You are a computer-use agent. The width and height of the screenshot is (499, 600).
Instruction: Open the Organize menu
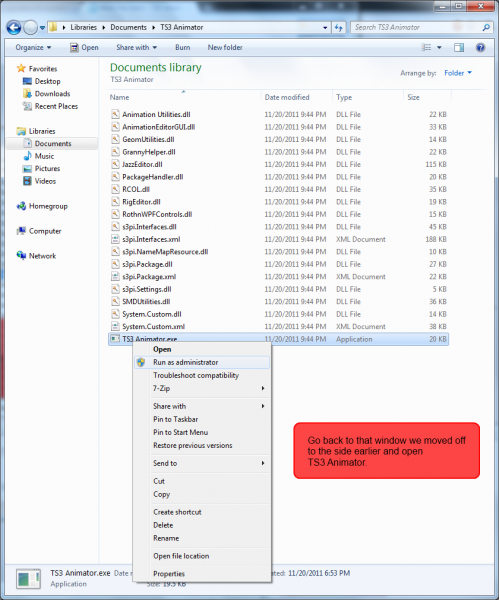click(33, 47)
